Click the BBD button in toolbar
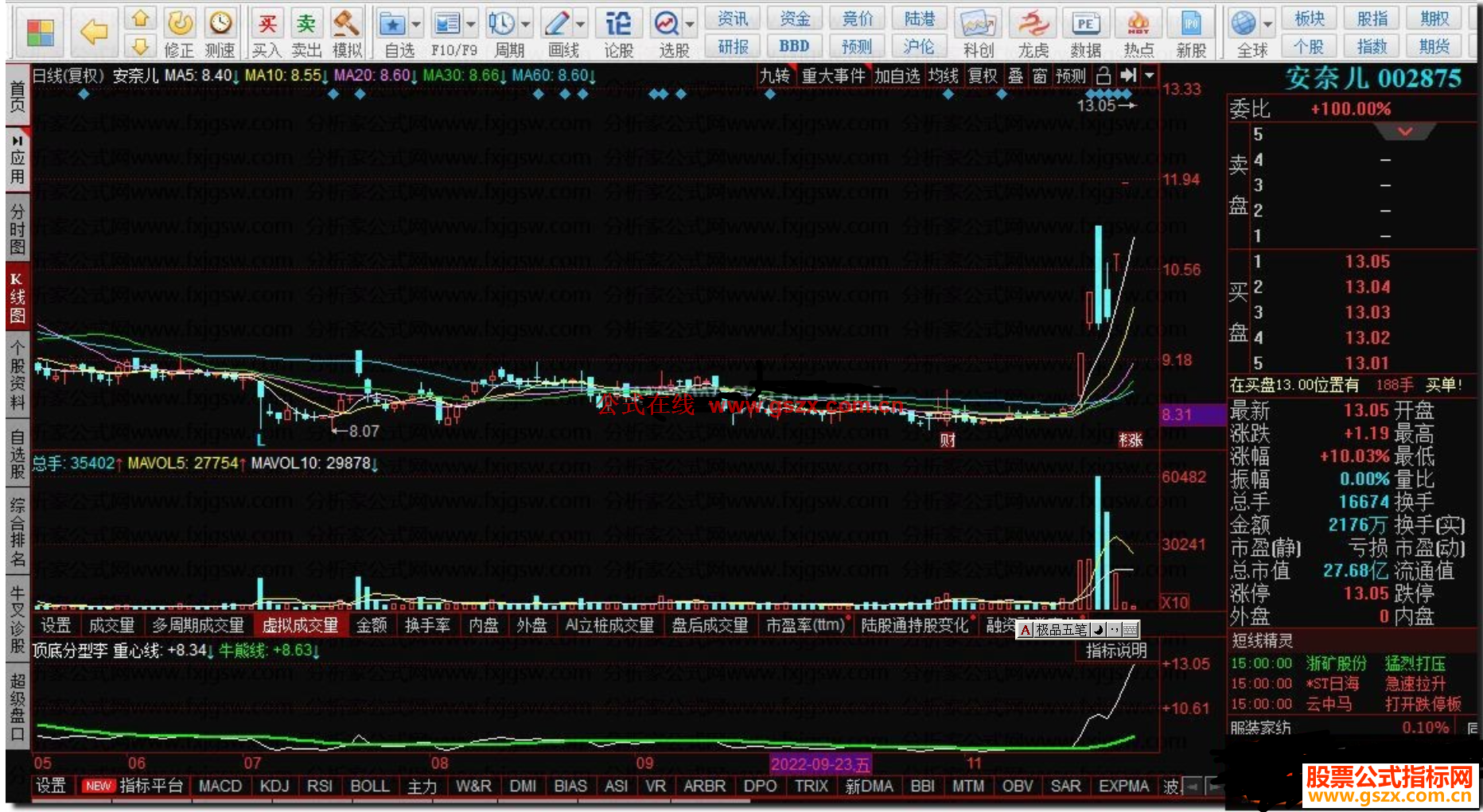 (x=794, y=46)
